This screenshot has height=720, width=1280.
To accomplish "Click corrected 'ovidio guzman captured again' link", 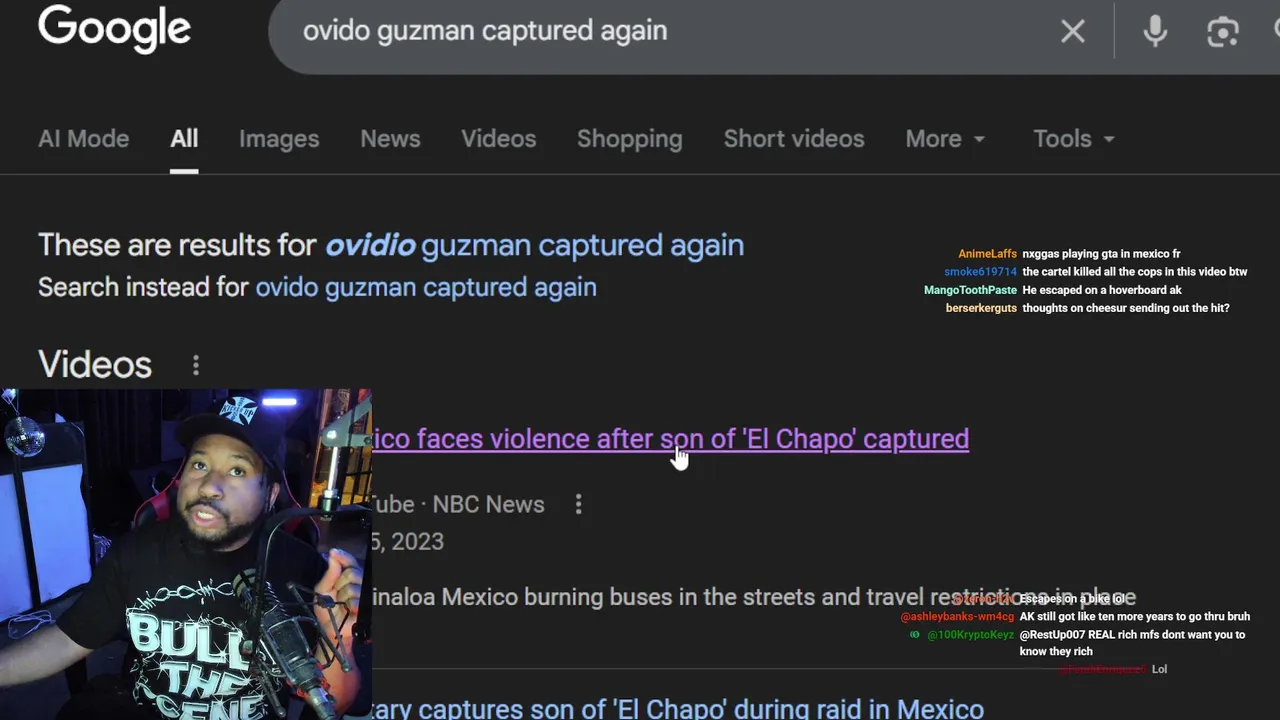I will (534, 245).
